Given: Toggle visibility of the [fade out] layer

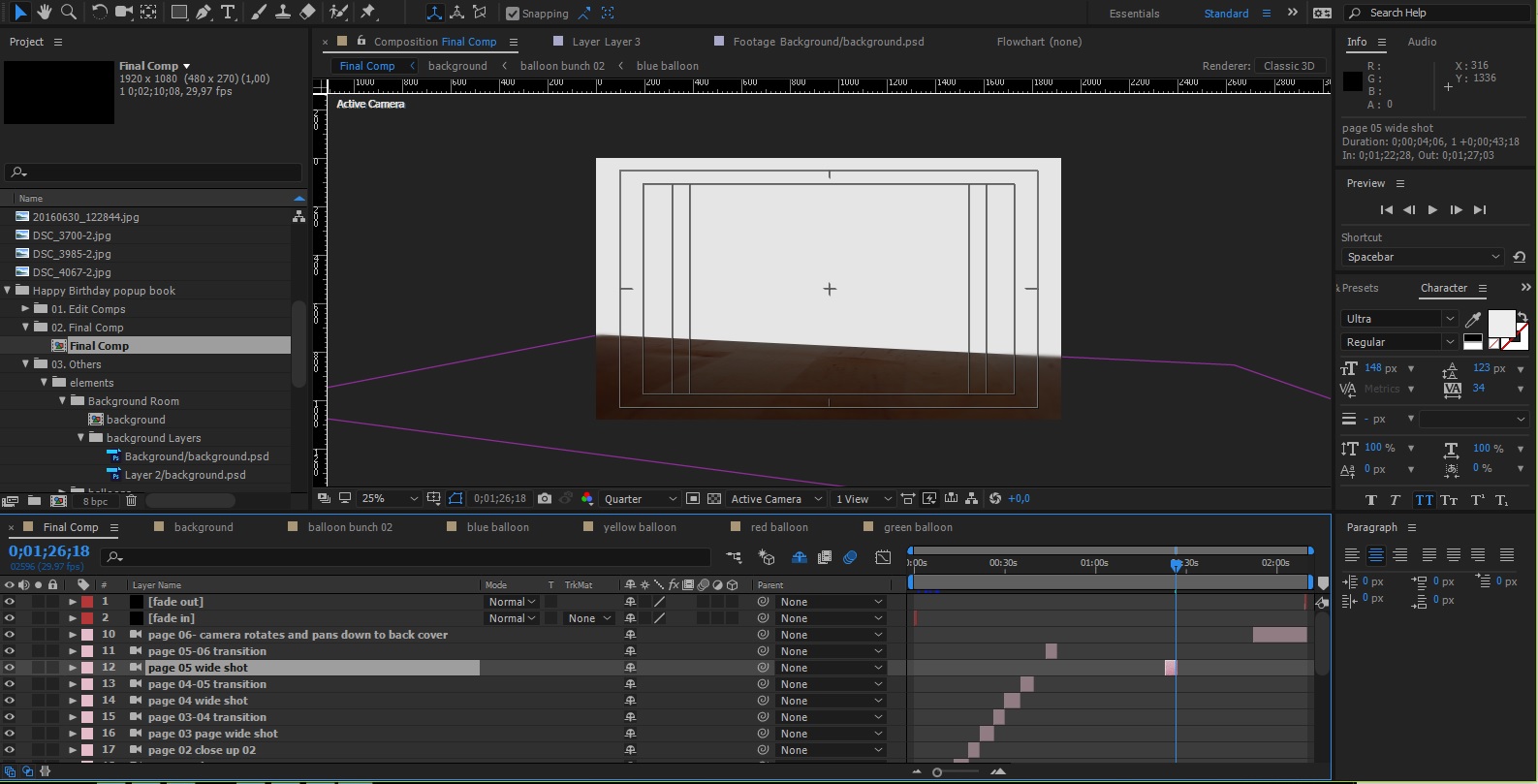Looking at the screenshot, I should (x=10, y=602).
